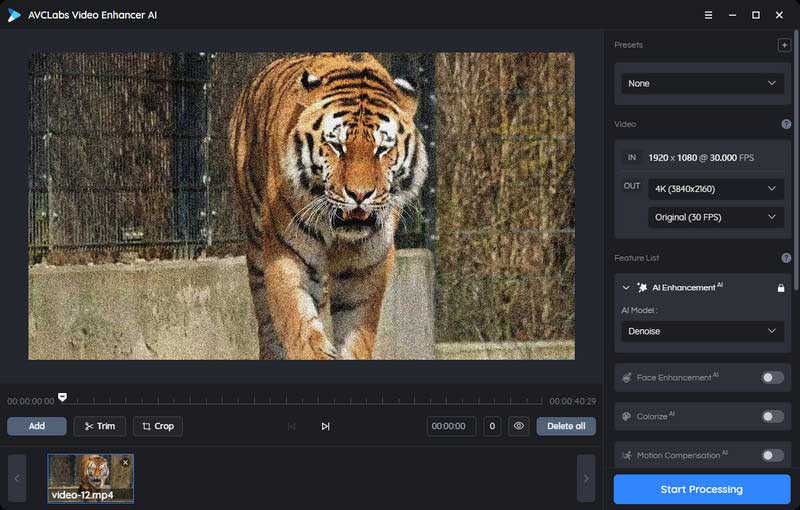Collapse the AI Enhancement section chevron
This screenshot has height=510, width=800.
(x=626, y=288)
